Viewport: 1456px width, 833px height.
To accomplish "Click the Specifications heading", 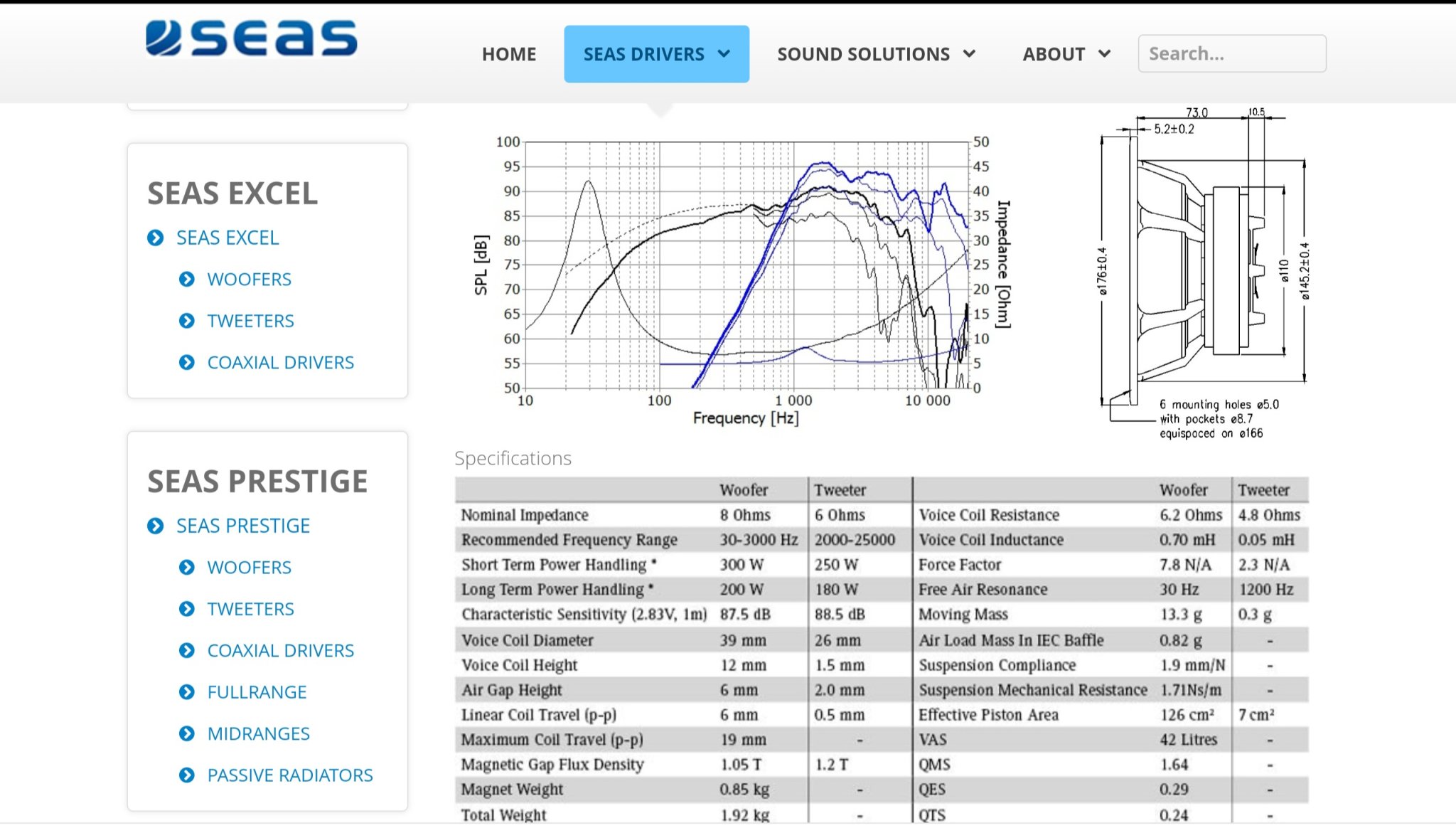I will click(x=513, y=458).
